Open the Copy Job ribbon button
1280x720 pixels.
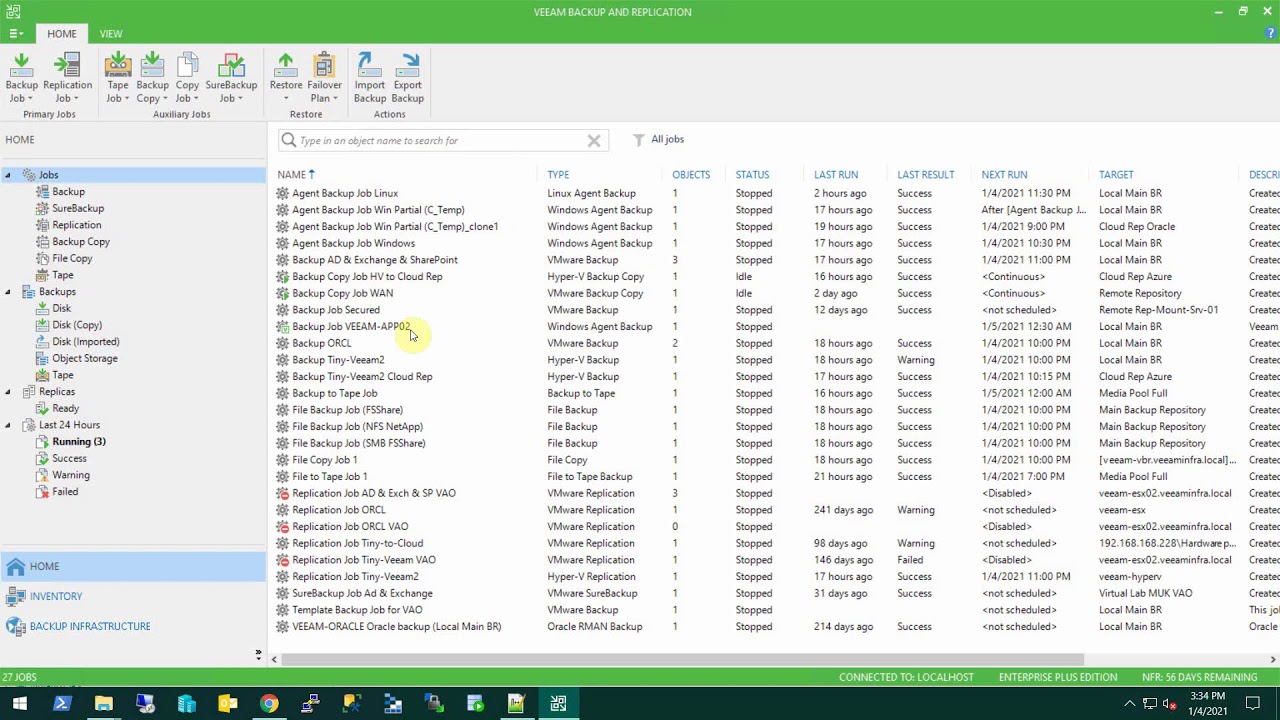[x=187, y=78]
